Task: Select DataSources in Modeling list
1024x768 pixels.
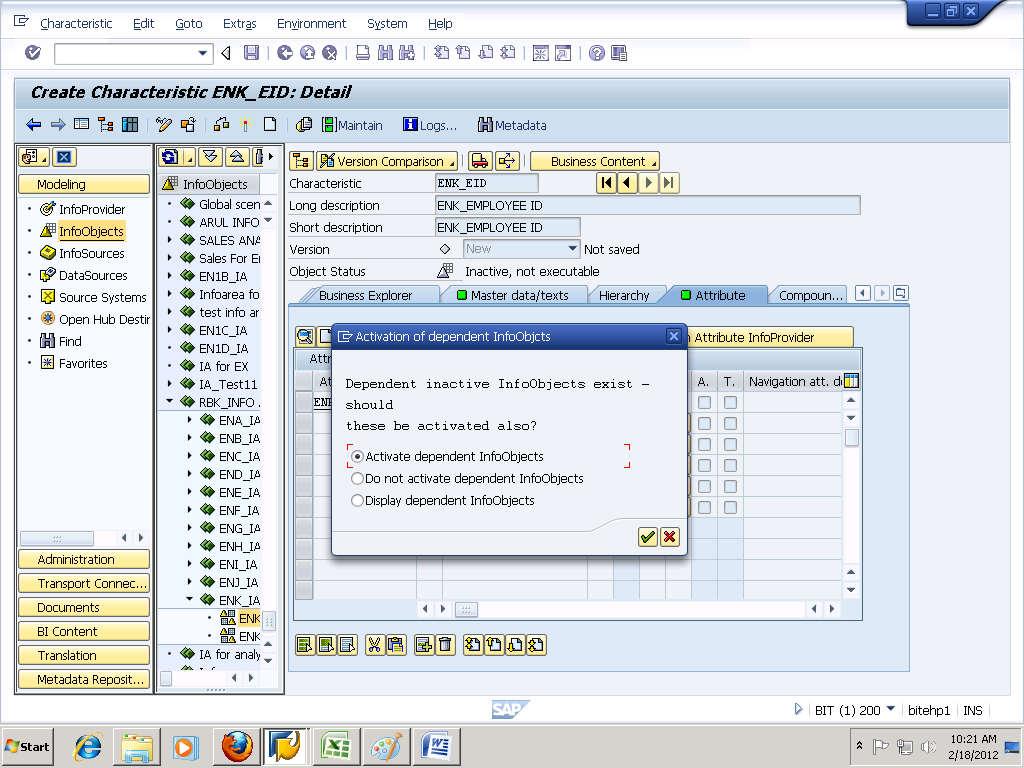Action: 93,276
